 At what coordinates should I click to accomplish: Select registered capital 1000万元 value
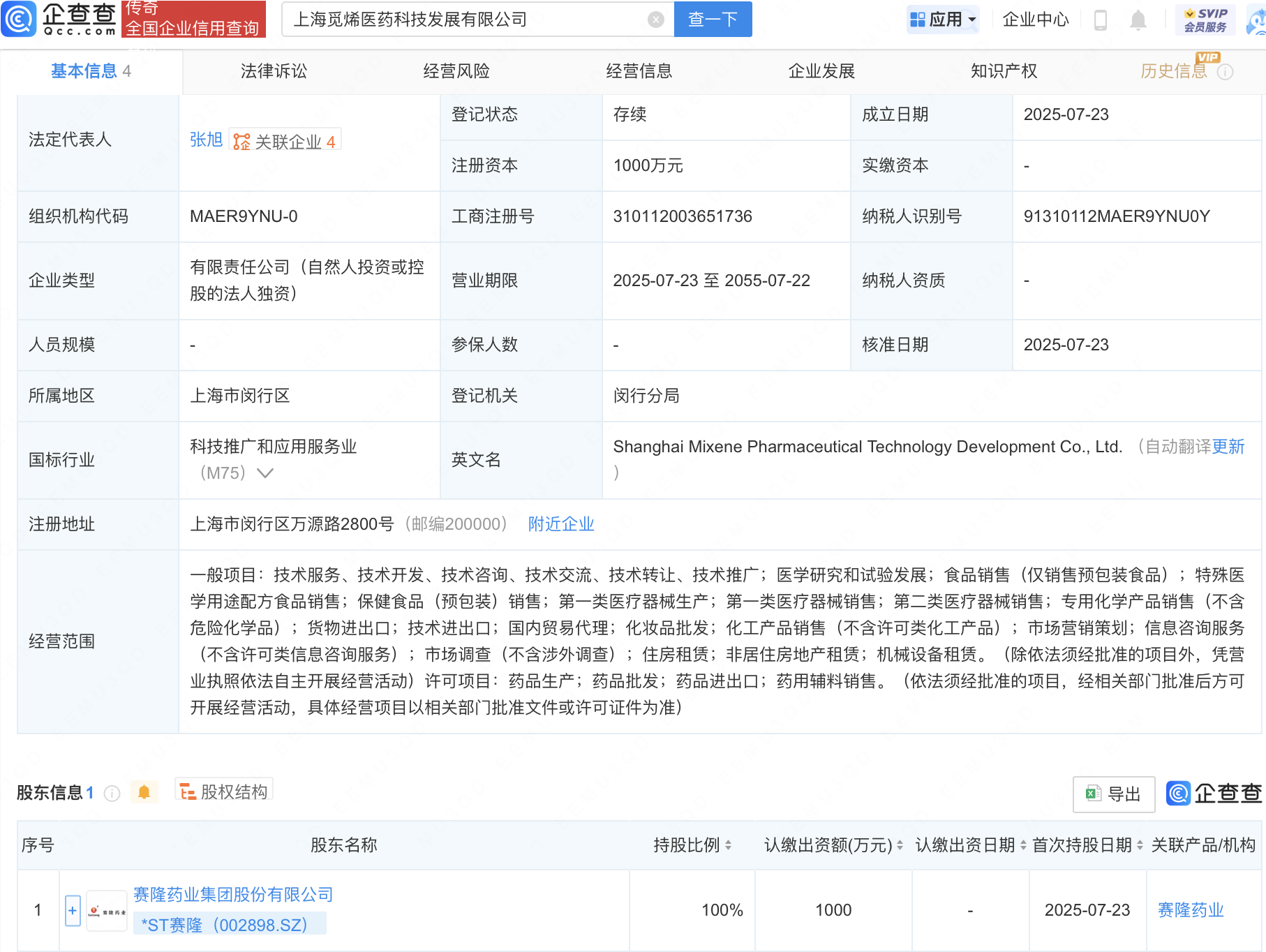coord(648,165)
